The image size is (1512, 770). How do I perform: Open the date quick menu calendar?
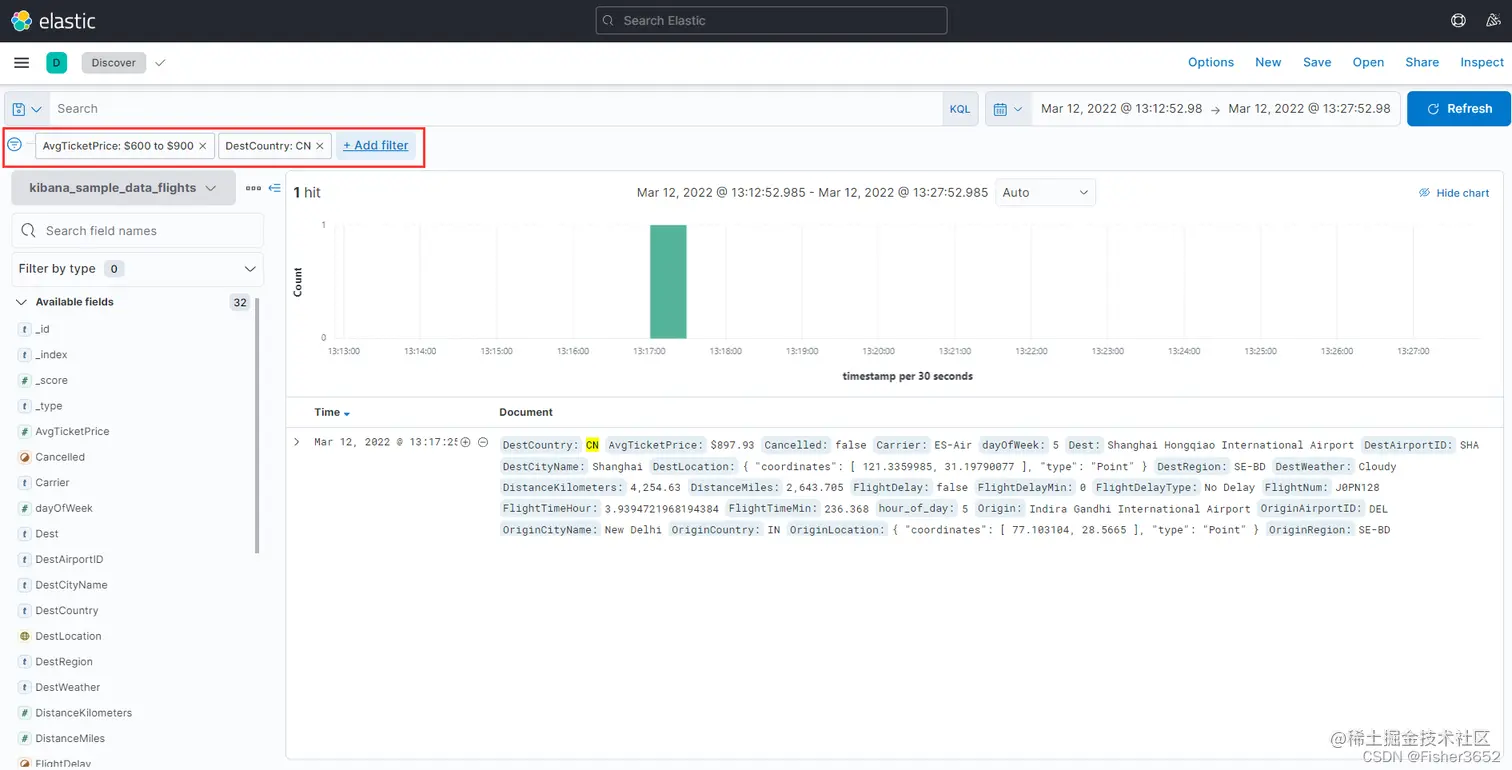point(1008,109)
